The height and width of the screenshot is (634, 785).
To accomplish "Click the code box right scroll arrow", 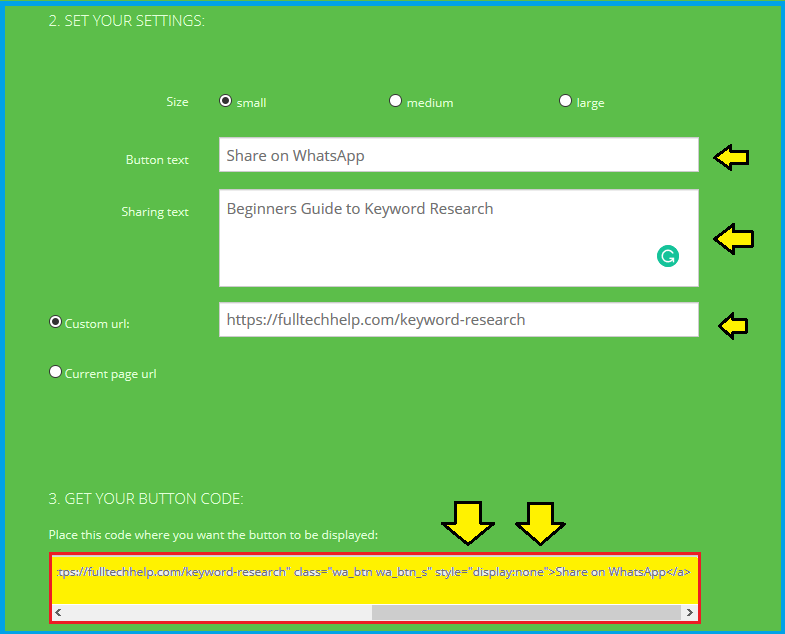I will pyautogui.click(x=690, y=612).
